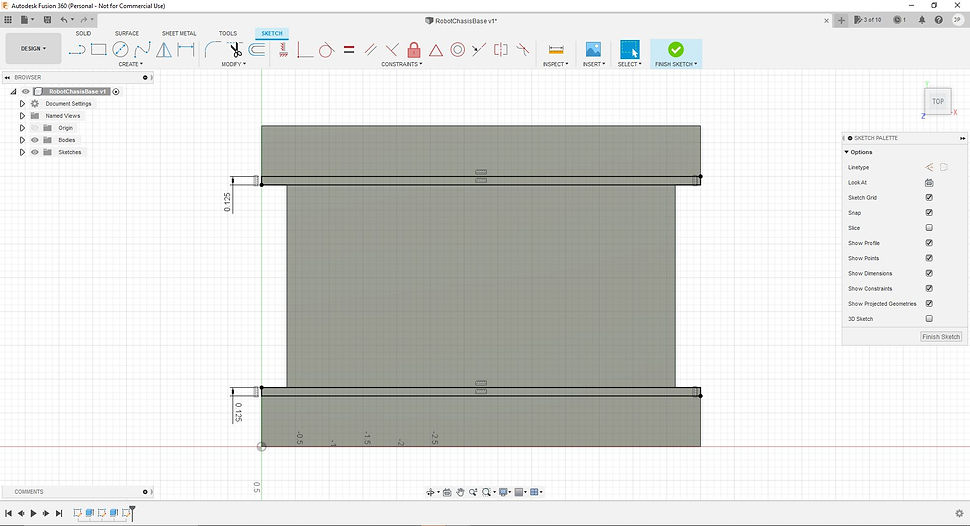Click the Orbit navigation tool
970x526 pixels.
pos(430,492)
